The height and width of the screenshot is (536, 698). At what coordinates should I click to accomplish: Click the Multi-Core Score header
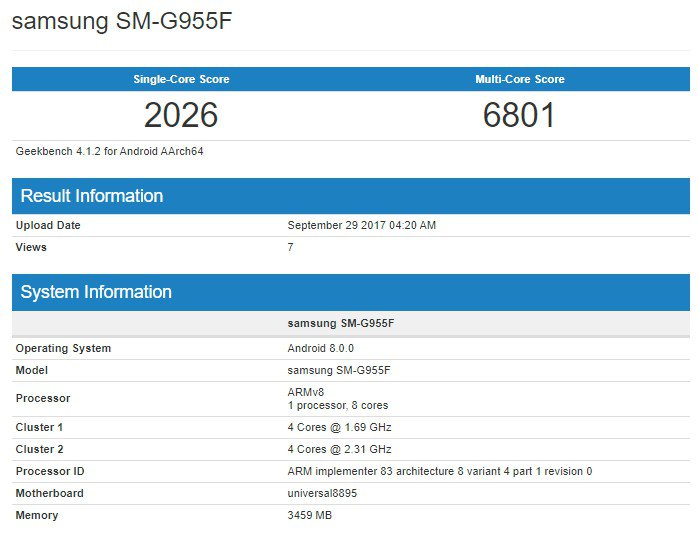pyautogui.click(x=519, y=79)
